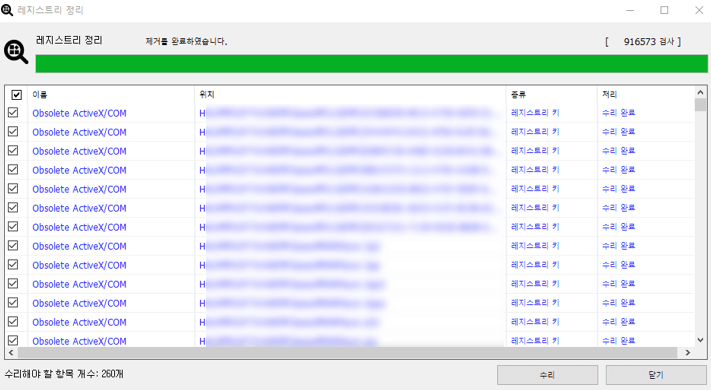Select the first row's Obsolete ActiveX/COM name
711x390 pixels.
(79, 113)
